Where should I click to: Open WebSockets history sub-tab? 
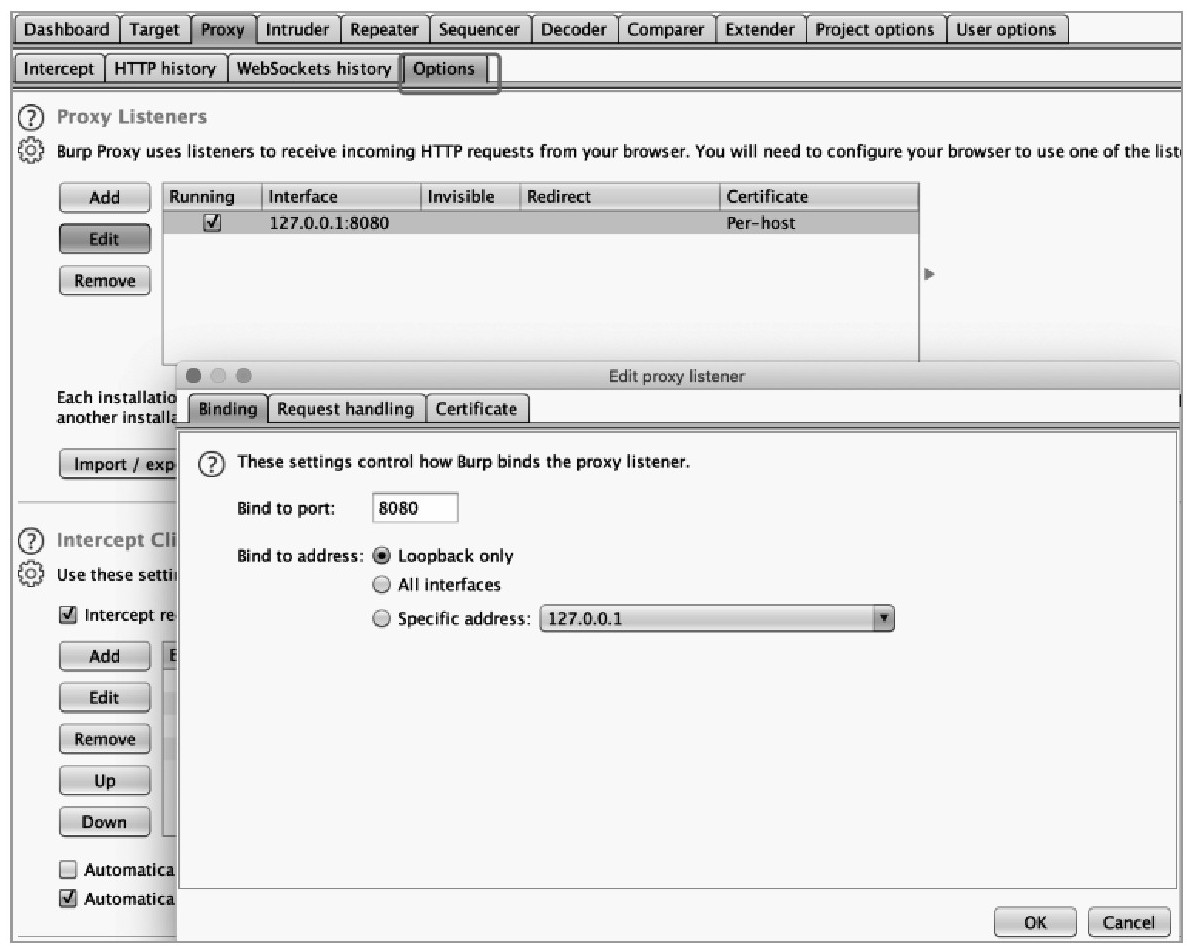pos(314,69)
